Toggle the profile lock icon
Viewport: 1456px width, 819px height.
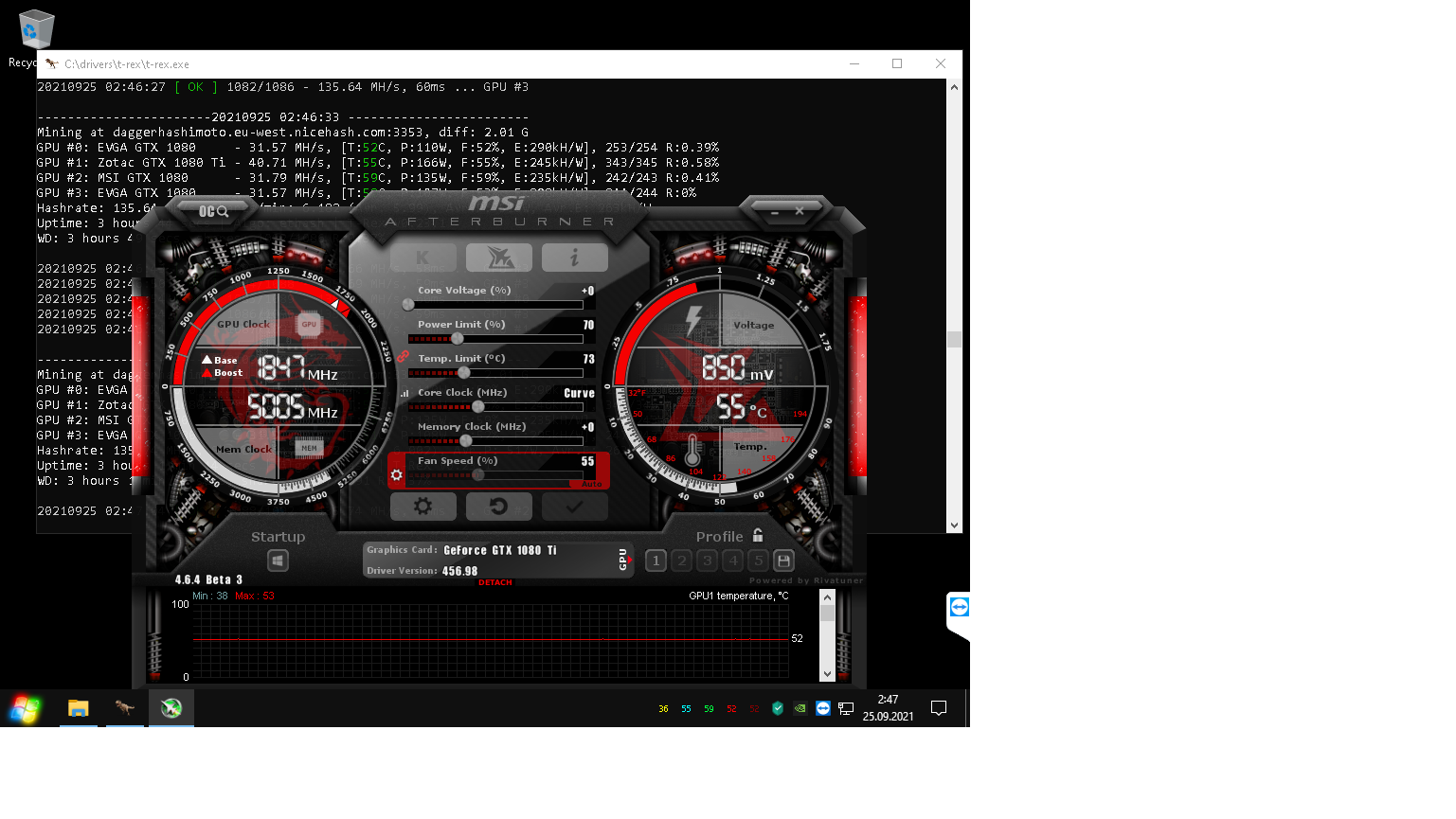point(758,536)
